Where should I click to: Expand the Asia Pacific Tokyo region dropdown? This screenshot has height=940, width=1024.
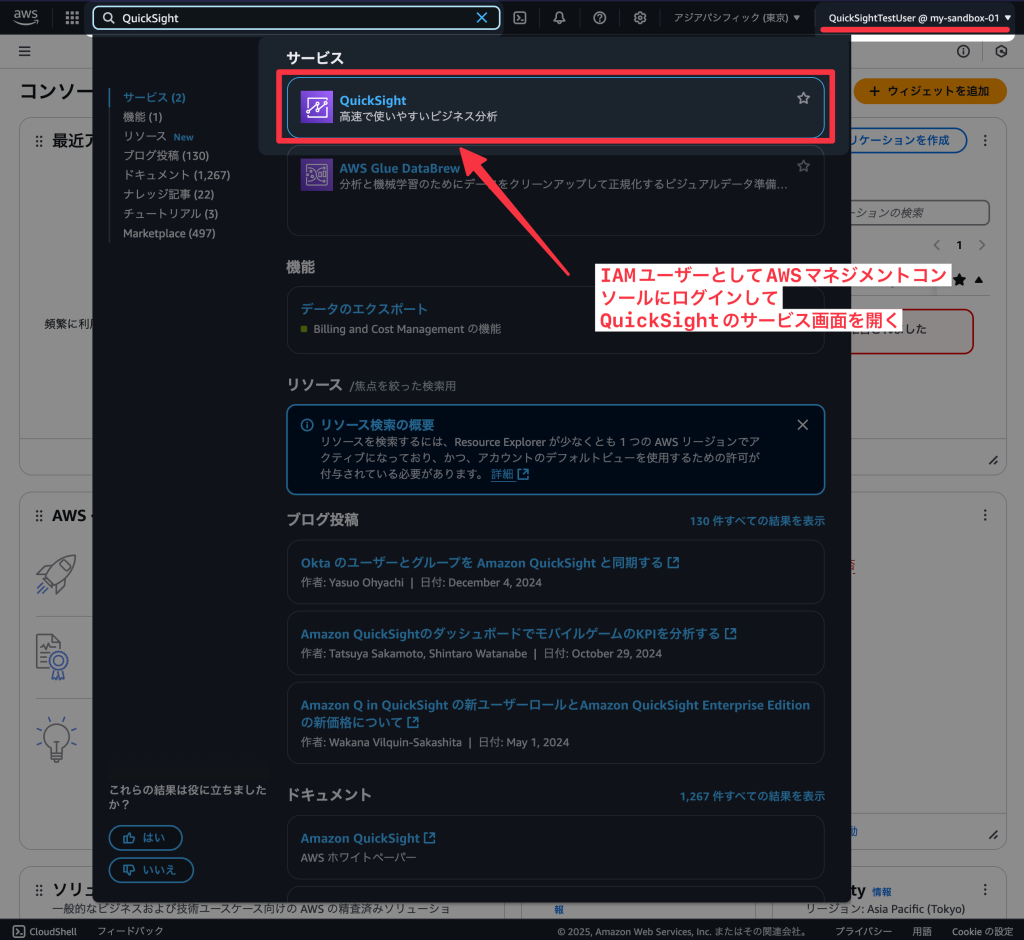tap(737, 18)
